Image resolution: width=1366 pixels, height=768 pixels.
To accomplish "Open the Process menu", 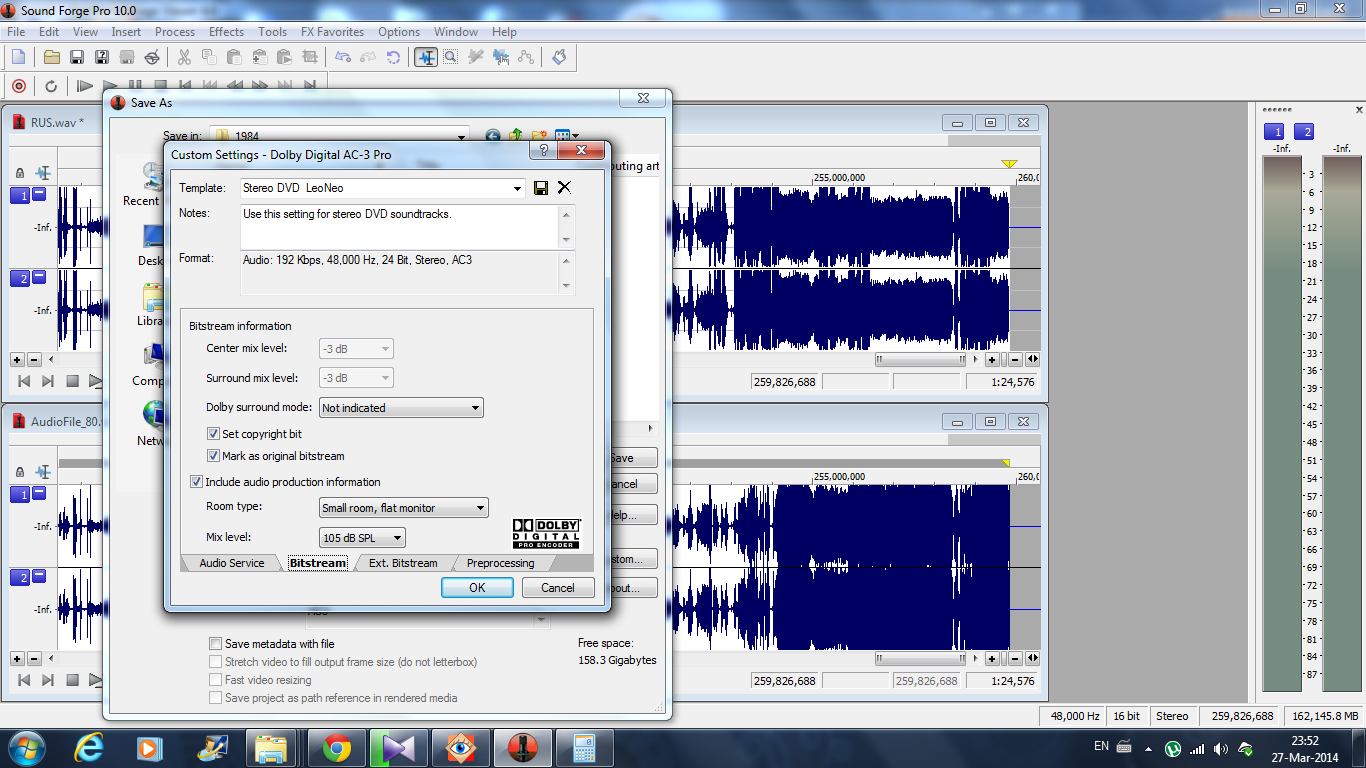I will click(x=175, y=32).
